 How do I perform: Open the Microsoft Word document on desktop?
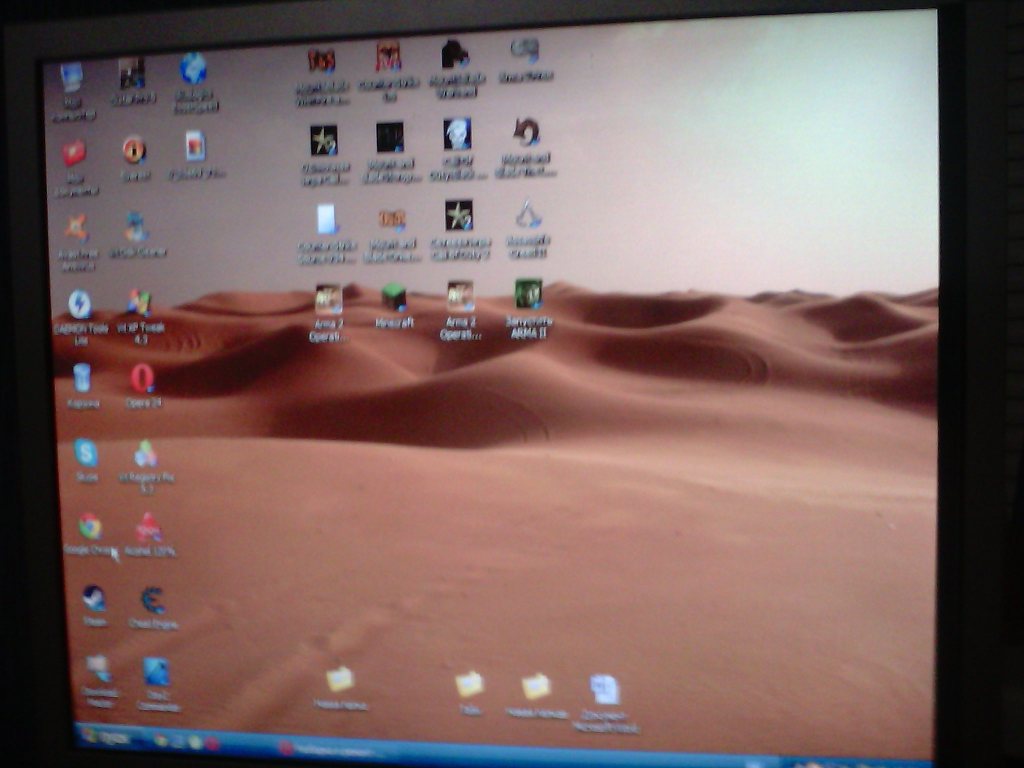(x=604, y=690)
